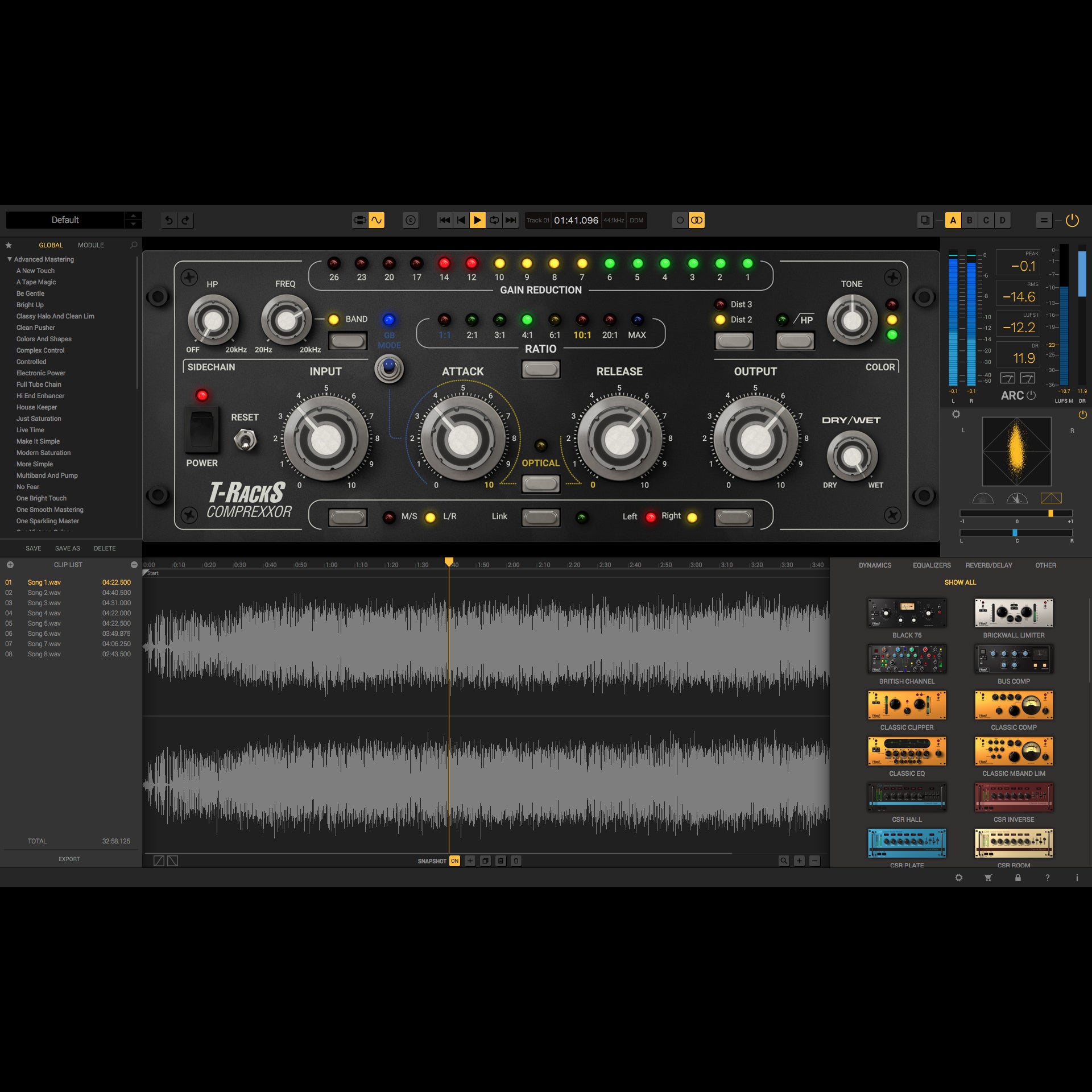Click the Dist mode button
Screen dimensions: 1092x1092
[734, 341]
